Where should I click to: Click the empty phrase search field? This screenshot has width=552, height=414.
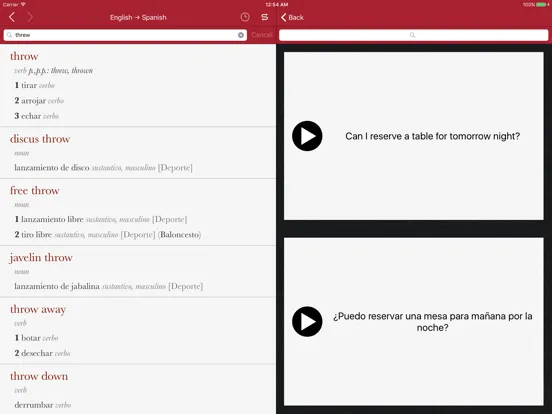coord(414,35)
